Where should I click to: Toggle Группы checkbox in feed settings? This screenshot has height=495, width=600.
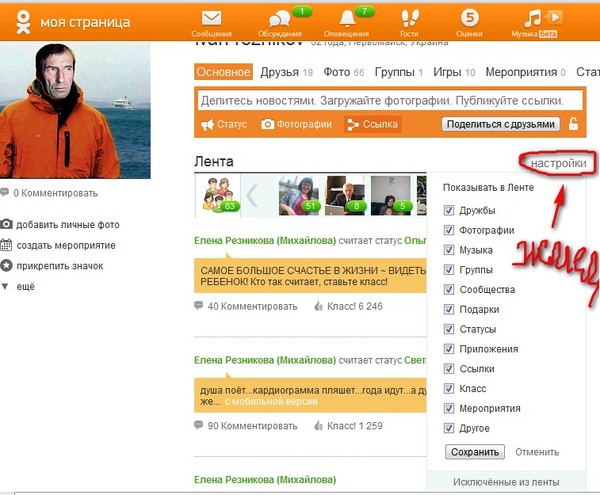(448, 270)
